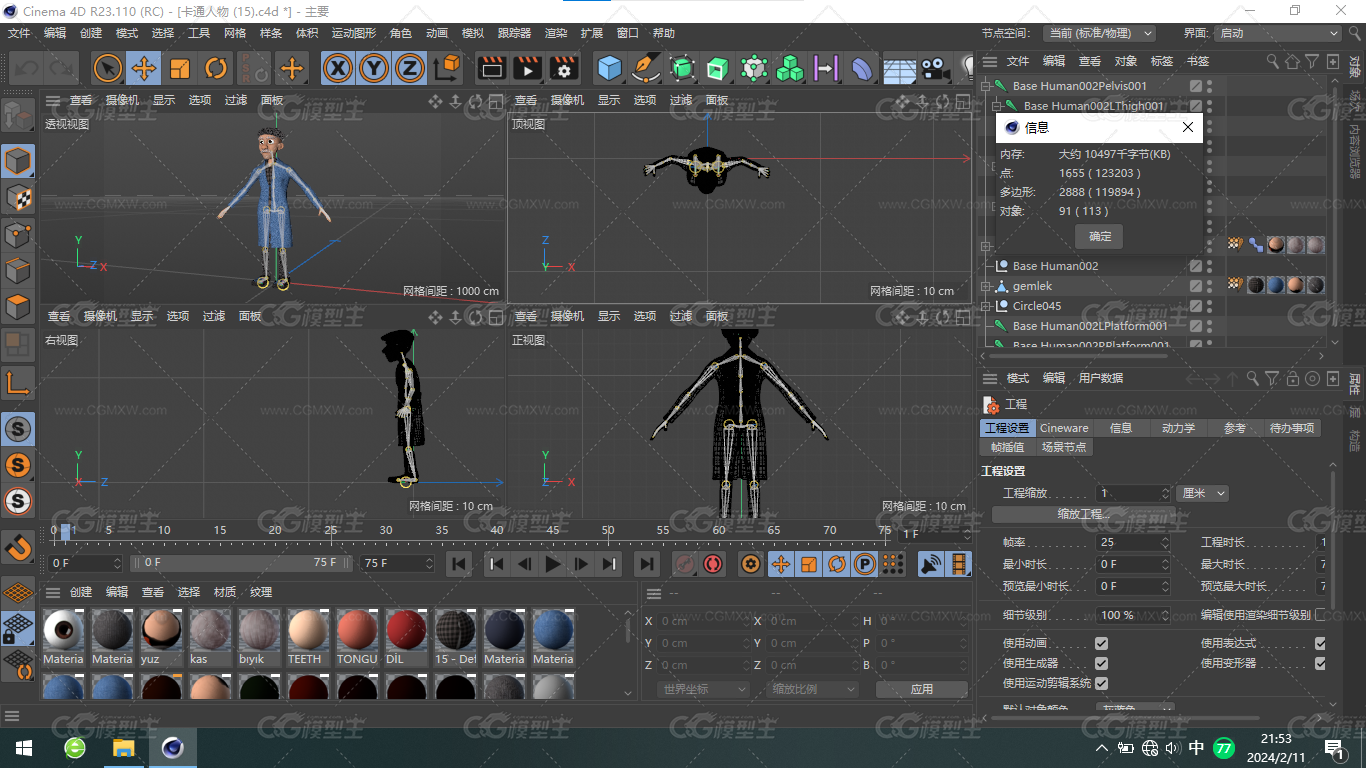Image resolution: width=1366 pixels, height=768 pixels.
Task: Select the TEETH material swatch
Action: (x=308, y=638)
